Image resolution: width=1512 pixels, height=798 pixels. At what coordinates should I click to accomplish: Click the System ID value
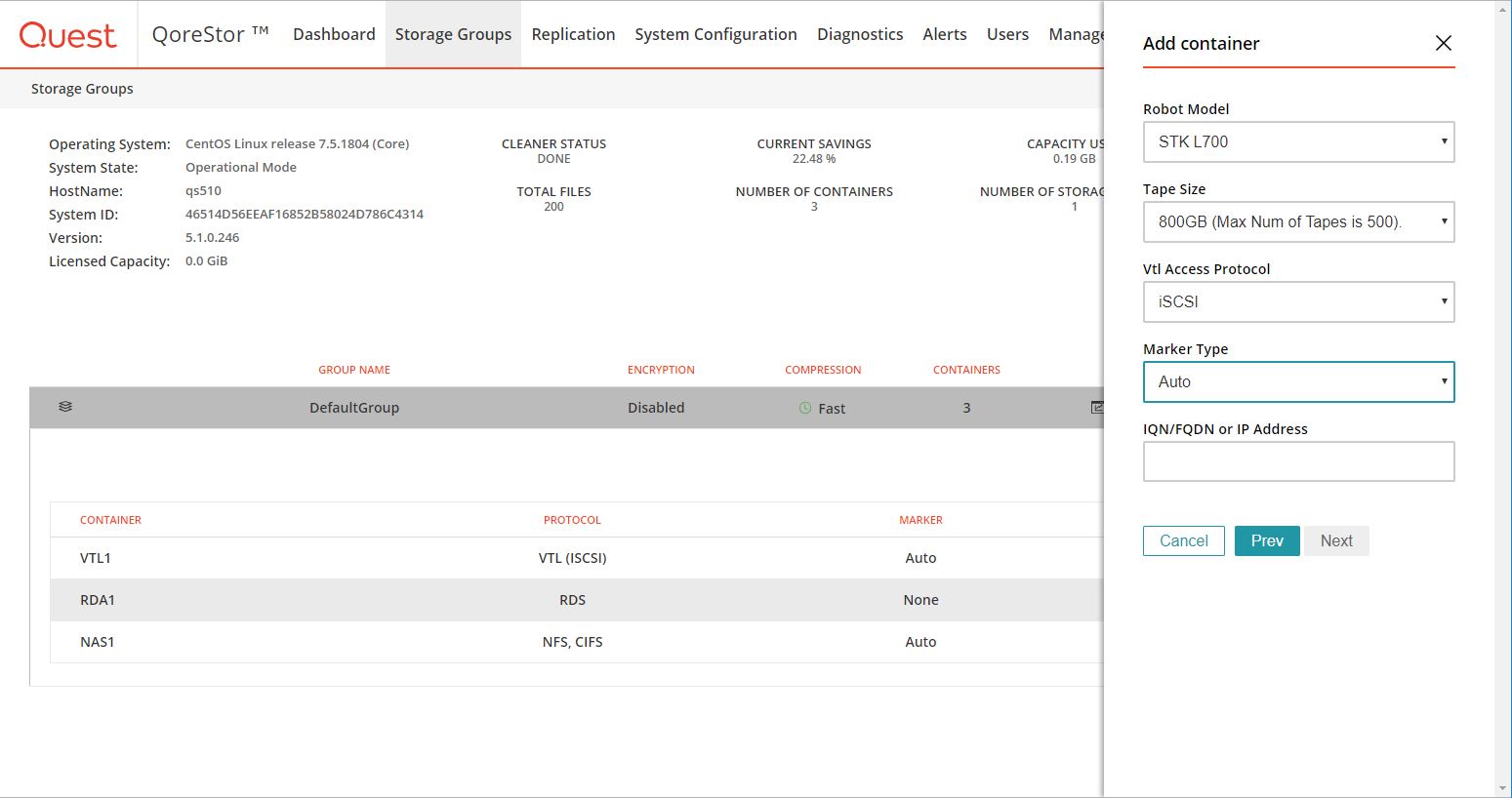(x=305, y=214)
